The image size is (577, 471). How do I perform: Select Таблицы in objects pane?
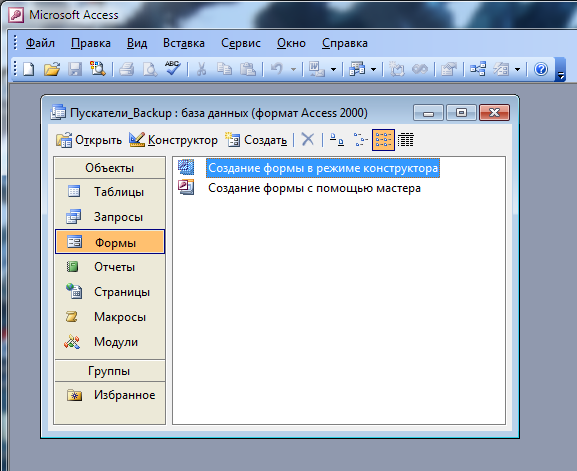pyautogui.click(x=110, y=192)
